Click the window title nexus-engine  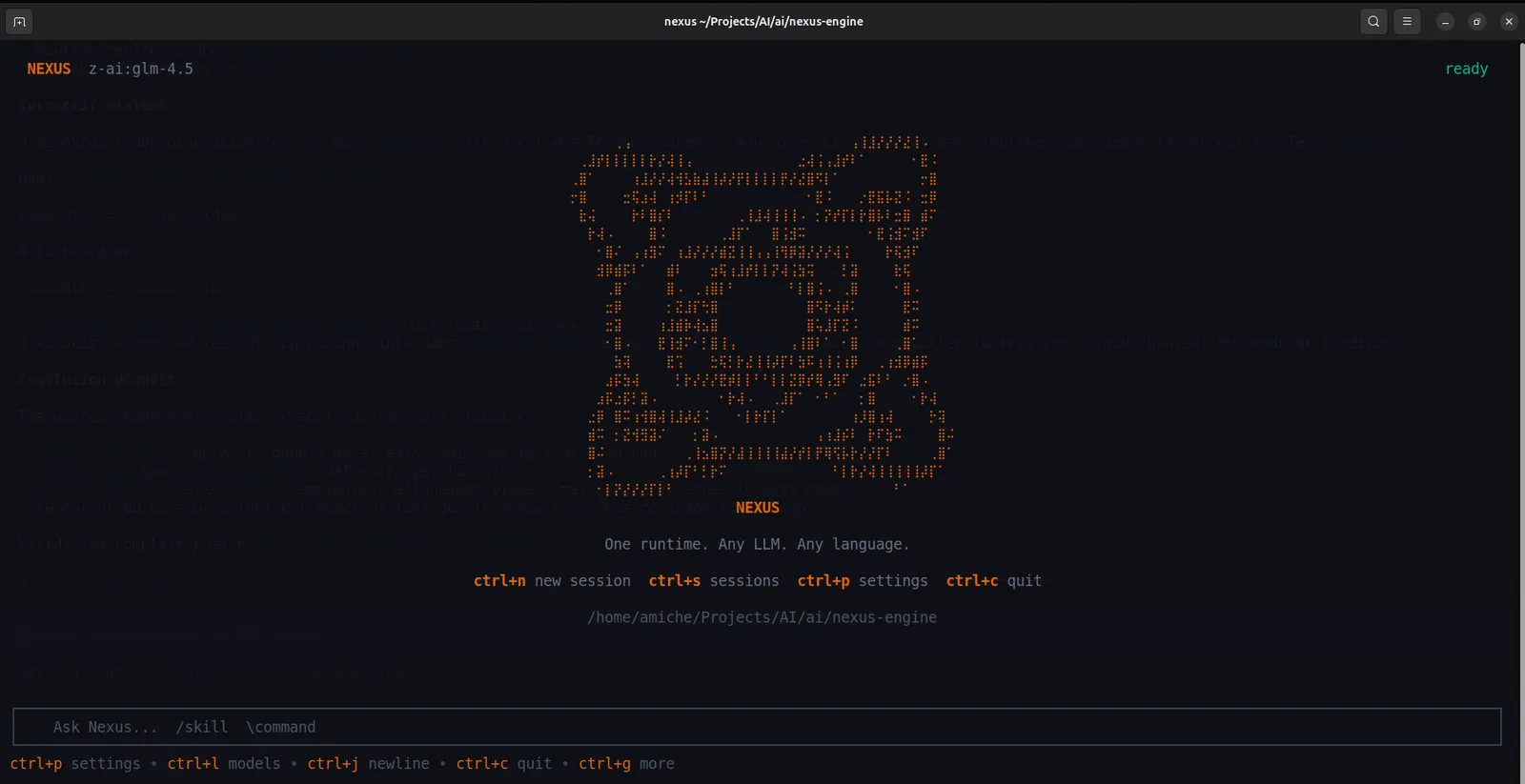pyautogui.click(x=763, y=21)
